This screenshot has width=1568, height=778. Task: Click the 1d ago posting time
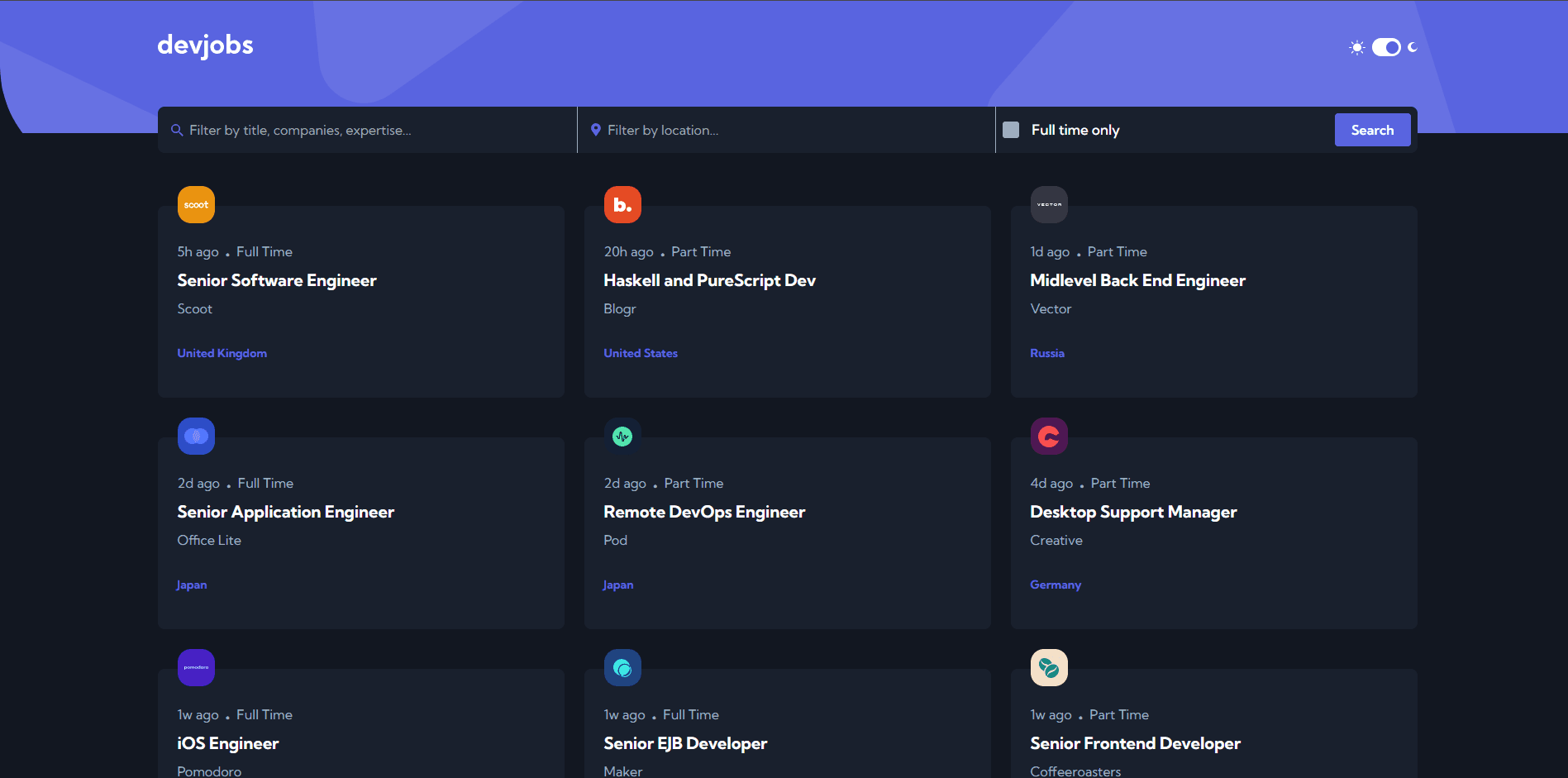[x=1050, y=251]
